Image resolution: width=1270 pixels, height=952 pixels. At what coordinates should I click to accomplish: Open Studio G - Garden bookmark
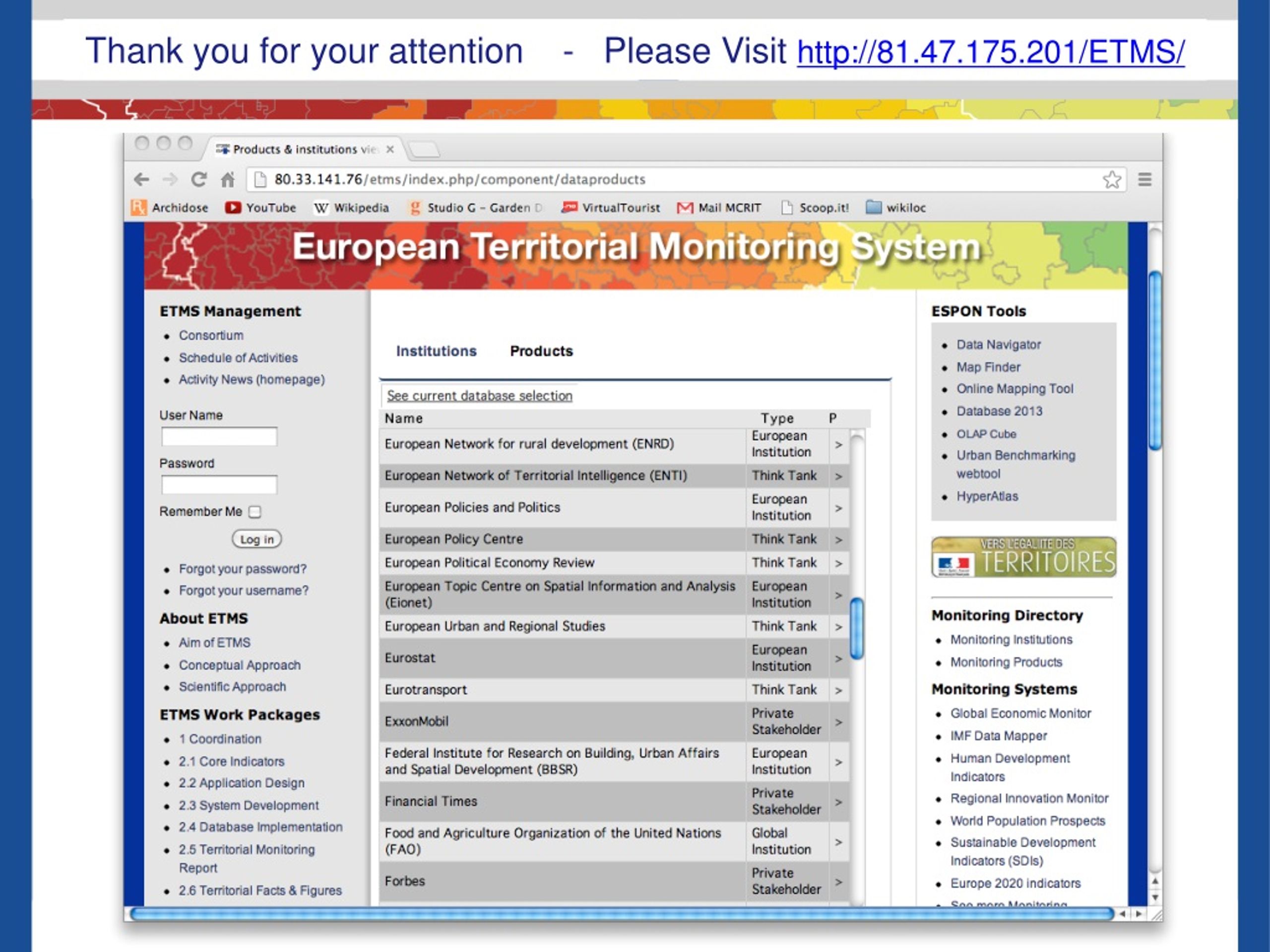coord(475,208)
